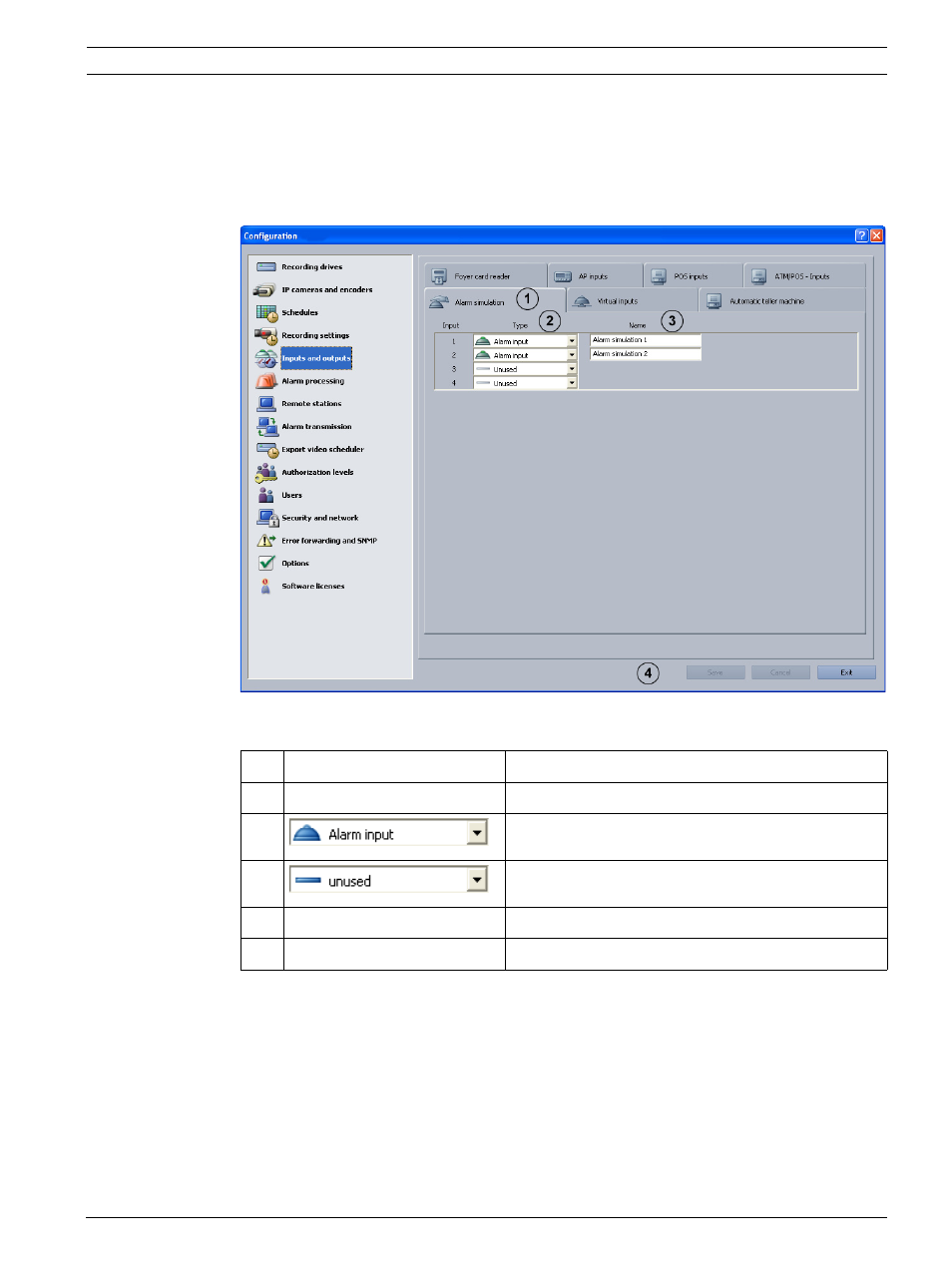
Task: Open the Automatic teller machine tab
Action: pos(782,301)
